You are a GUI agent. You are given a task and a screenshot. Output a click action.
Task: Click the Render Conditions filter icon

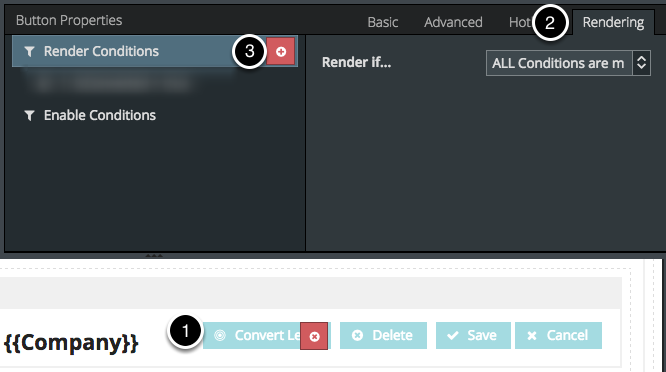[29, 51]
